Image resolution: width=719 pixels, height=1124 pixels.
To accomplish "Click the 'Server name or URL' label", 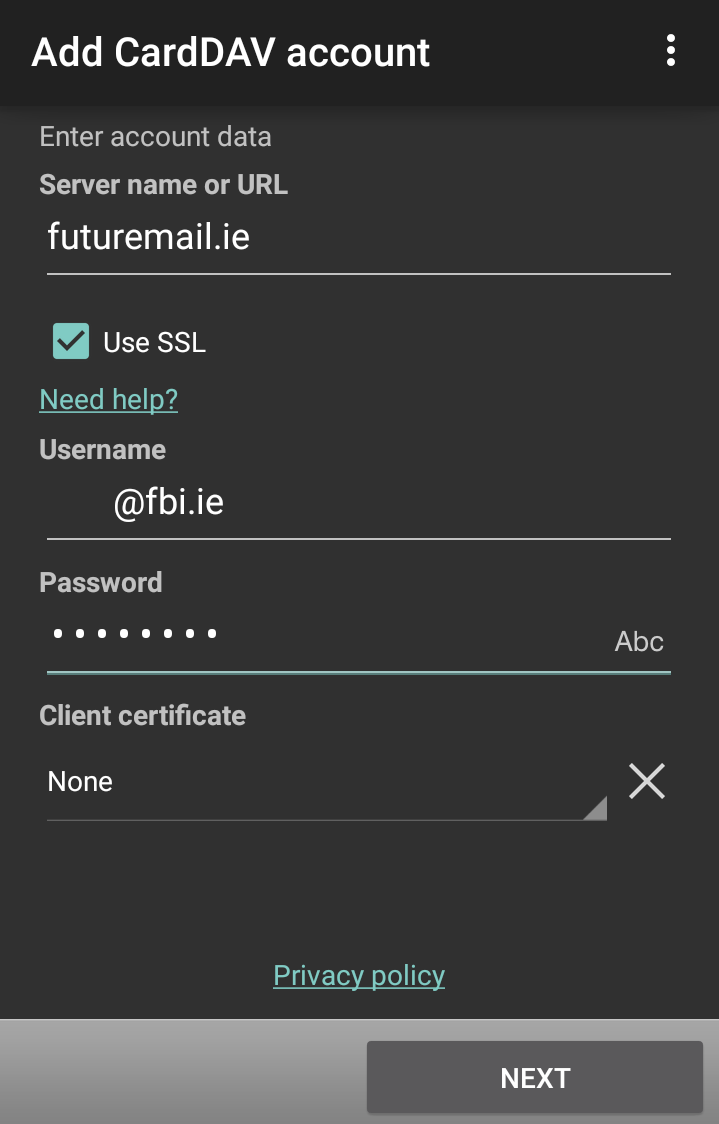I will 163,185.
